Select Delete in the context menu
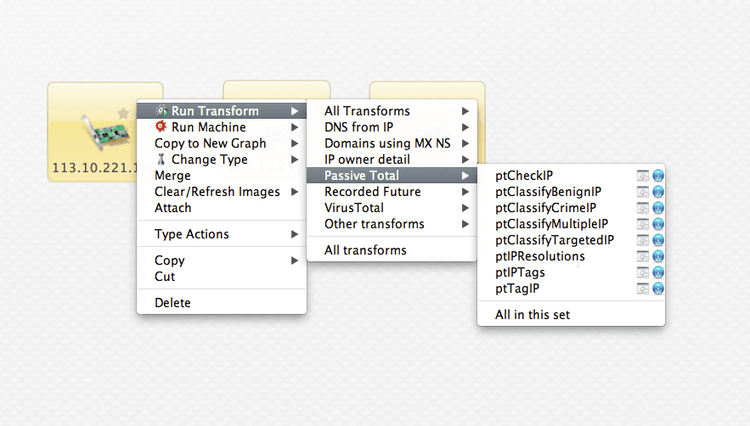This screenshot has height=426, width=750. pos(173,303)
